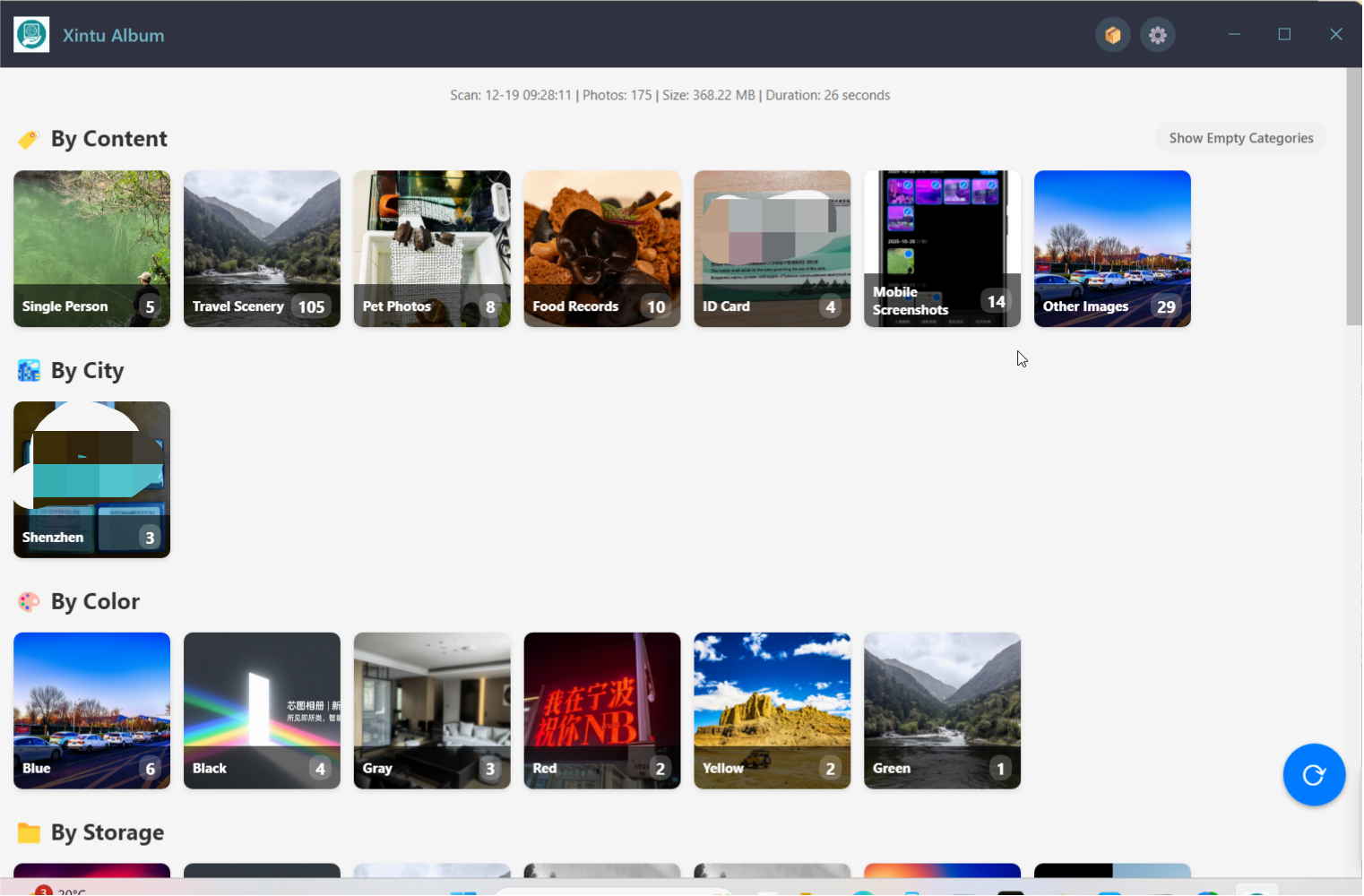Open the Single Person album
Screen dimensions: 1364x896
[x=91, y=248]
